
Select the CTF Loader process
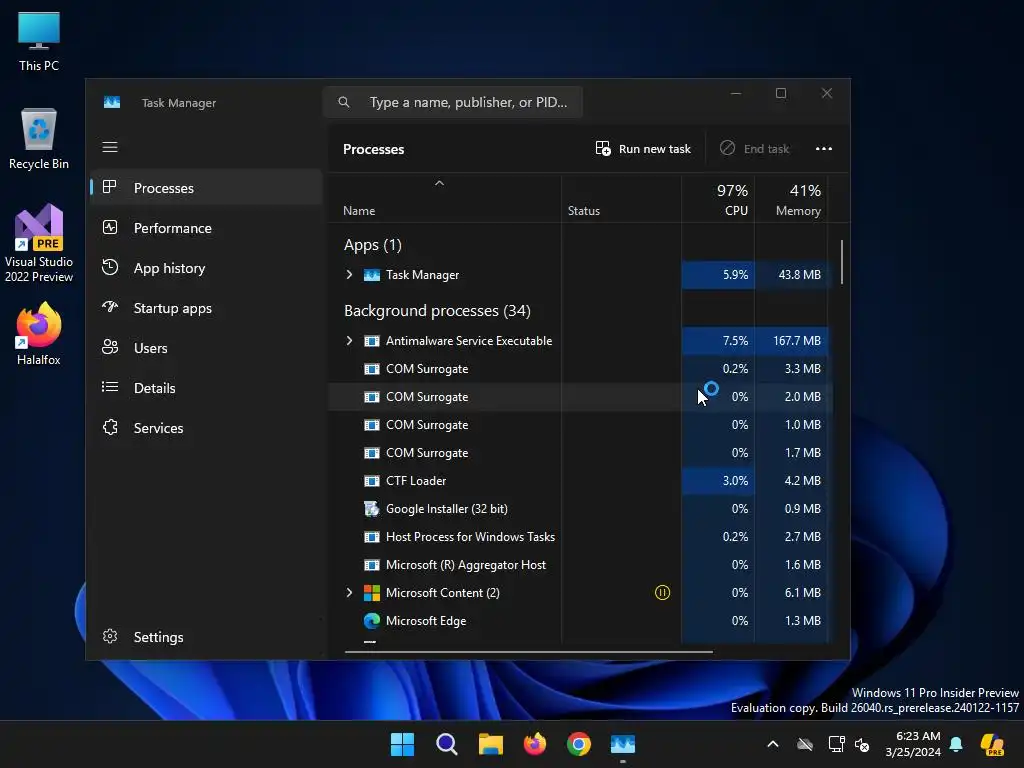click(579, 481)
